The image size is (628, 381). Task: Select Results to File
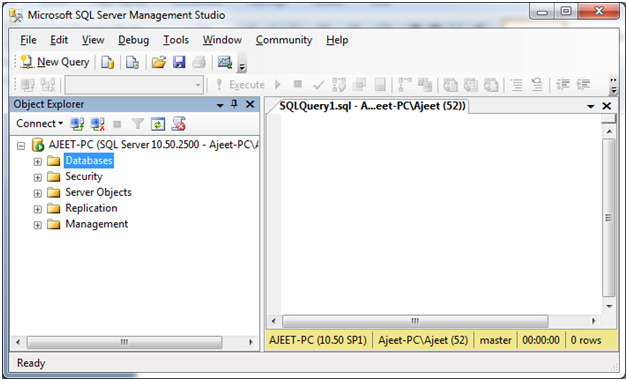click(x=491, y=85)
